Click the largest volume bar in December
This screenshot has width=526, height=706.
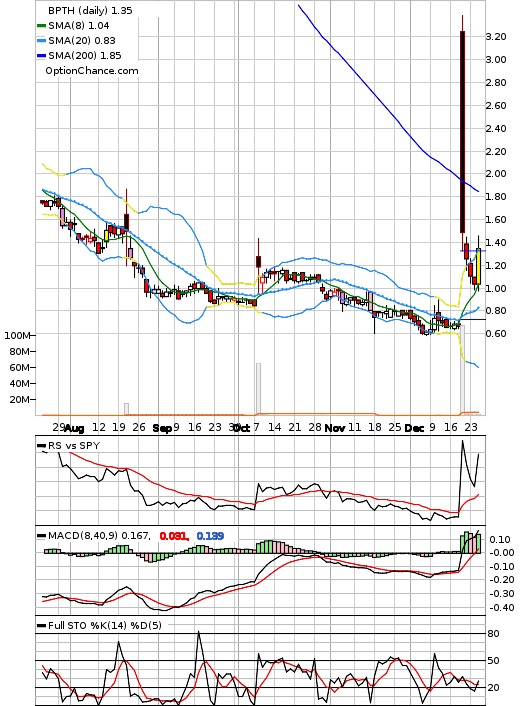tap(462, 369)
